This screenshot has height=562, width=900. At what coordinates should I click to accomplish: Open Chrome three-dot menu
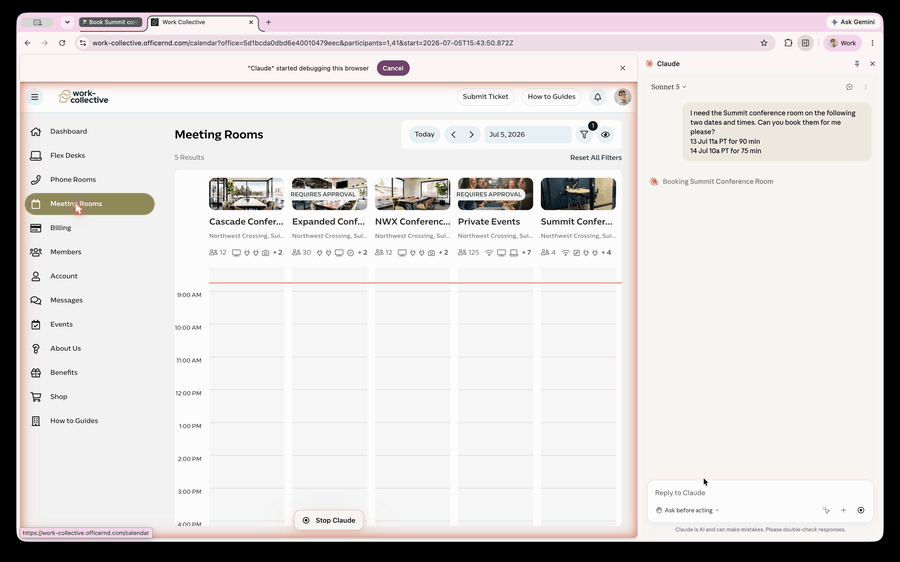872,43
